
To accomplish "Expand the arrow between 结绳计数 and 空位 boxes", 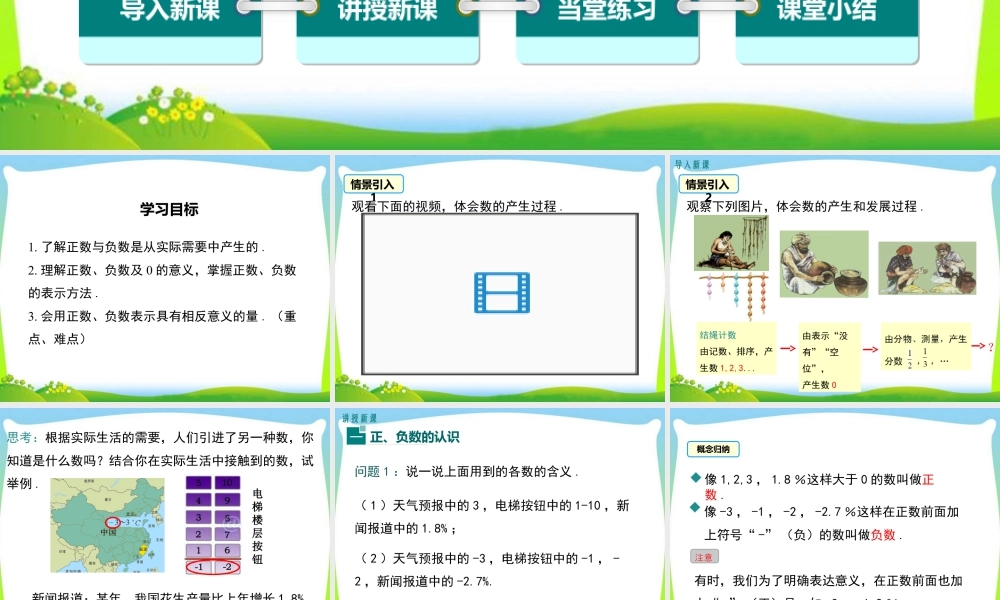I will 788,346.
